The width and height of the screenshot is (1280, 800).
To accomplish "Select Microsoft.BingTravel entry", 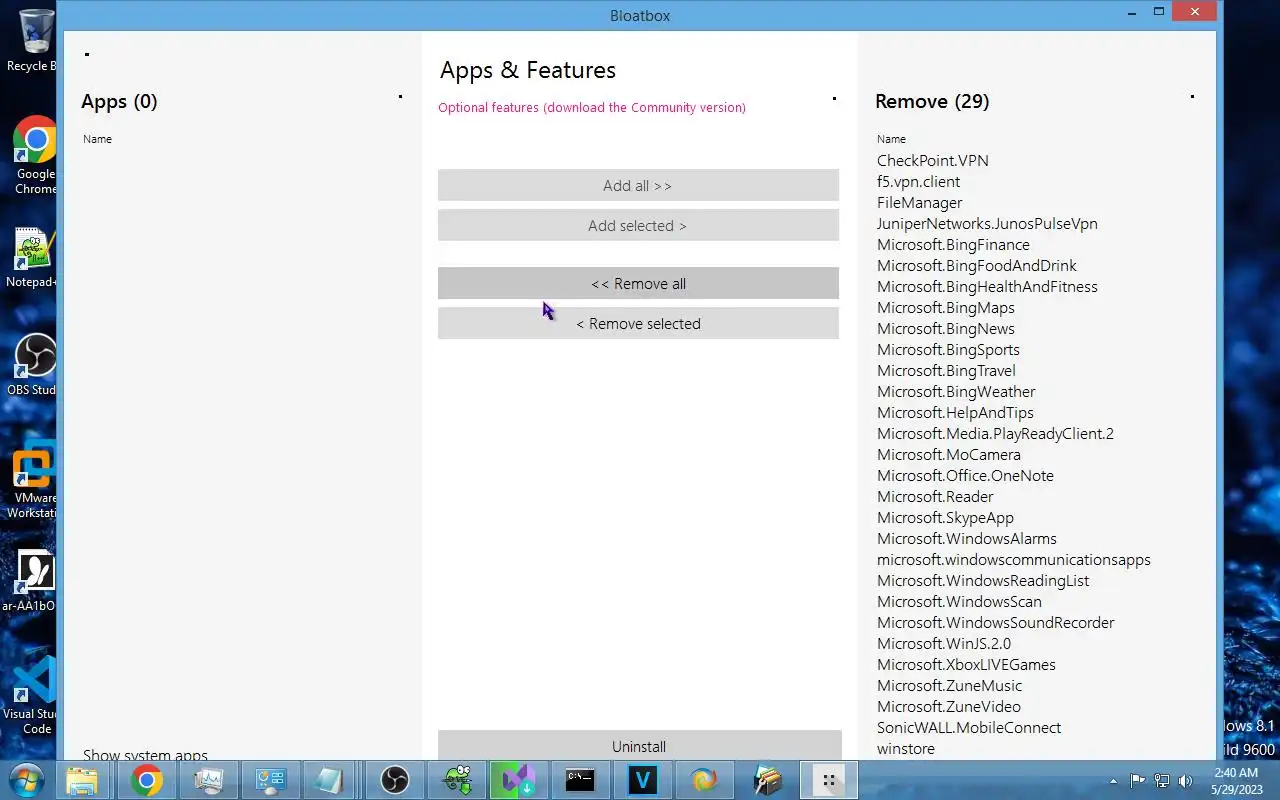I will tap(946, 370).
